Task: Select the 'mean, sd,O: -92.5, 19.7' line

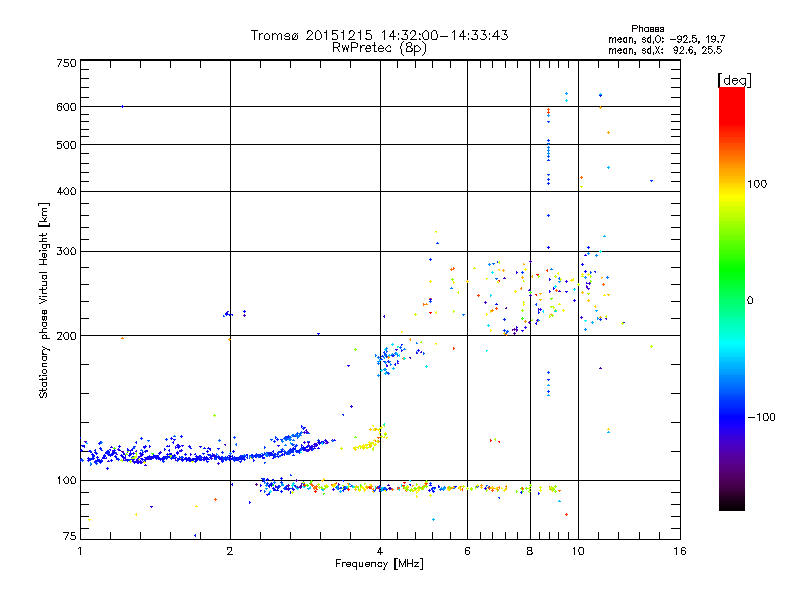Action: tap(666, 39)
